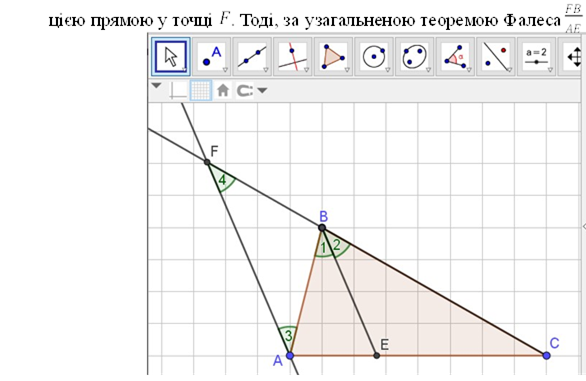Select the Move arrow tool
This screenshot has width=586, height=381.
(x=171, y=57)
